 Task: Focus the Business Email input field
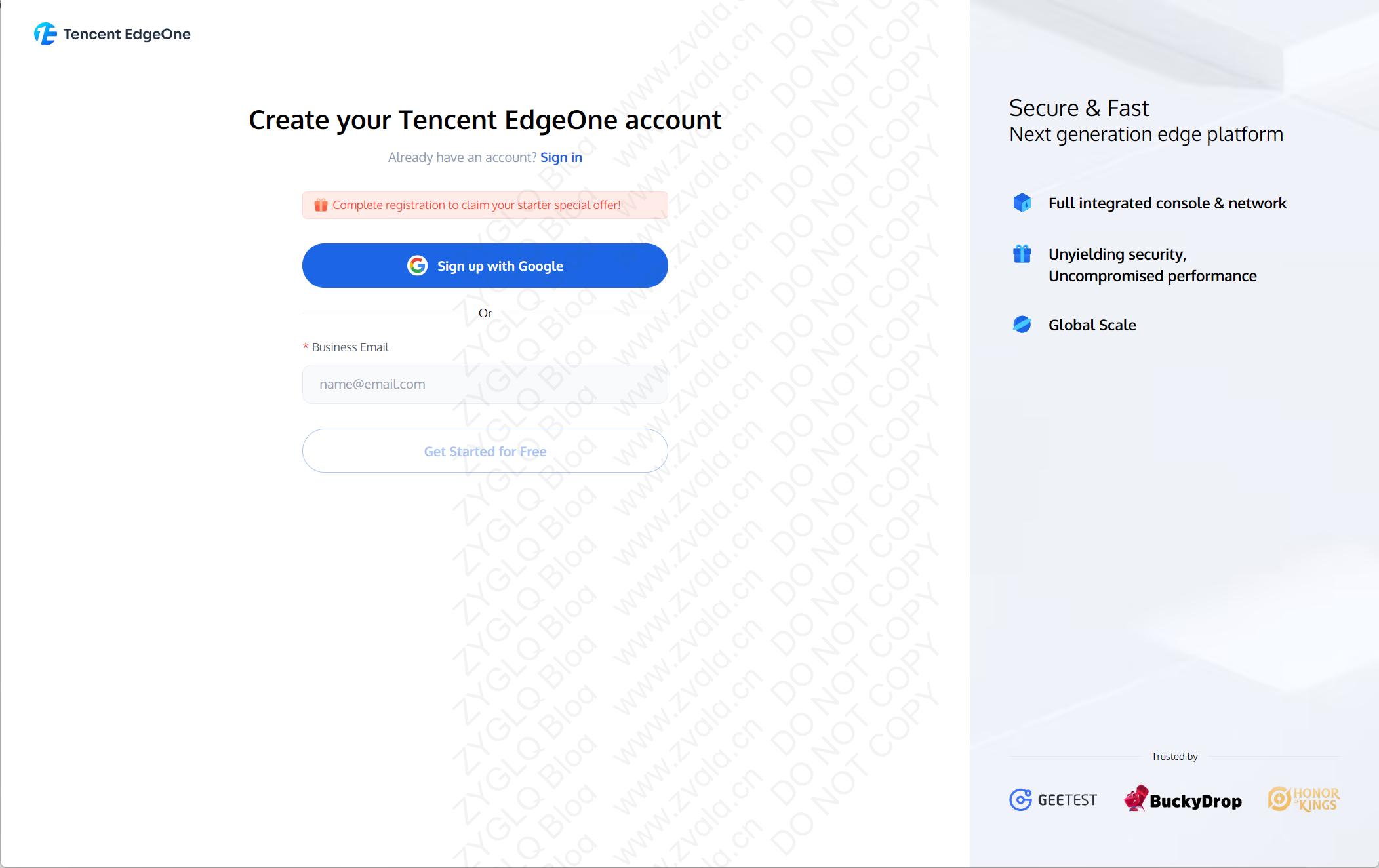click(485, 384)
